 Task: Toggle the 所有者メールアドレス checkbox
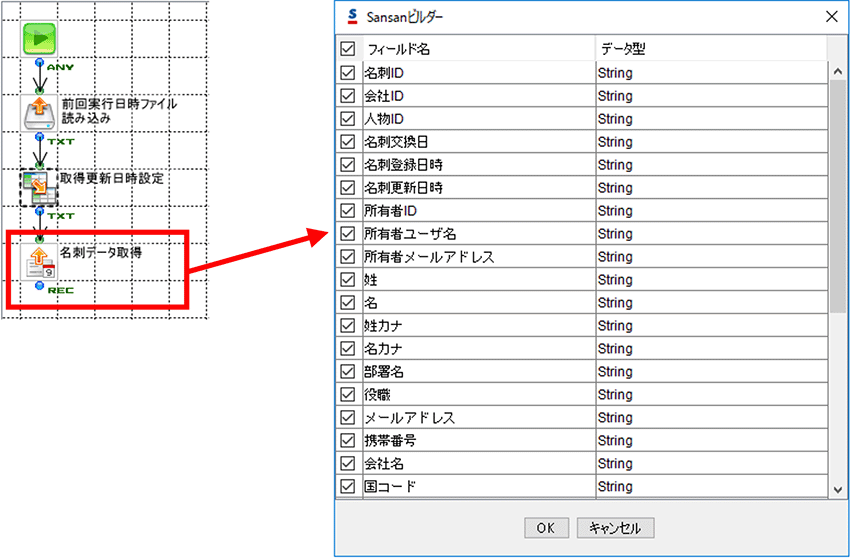[347, 256]
